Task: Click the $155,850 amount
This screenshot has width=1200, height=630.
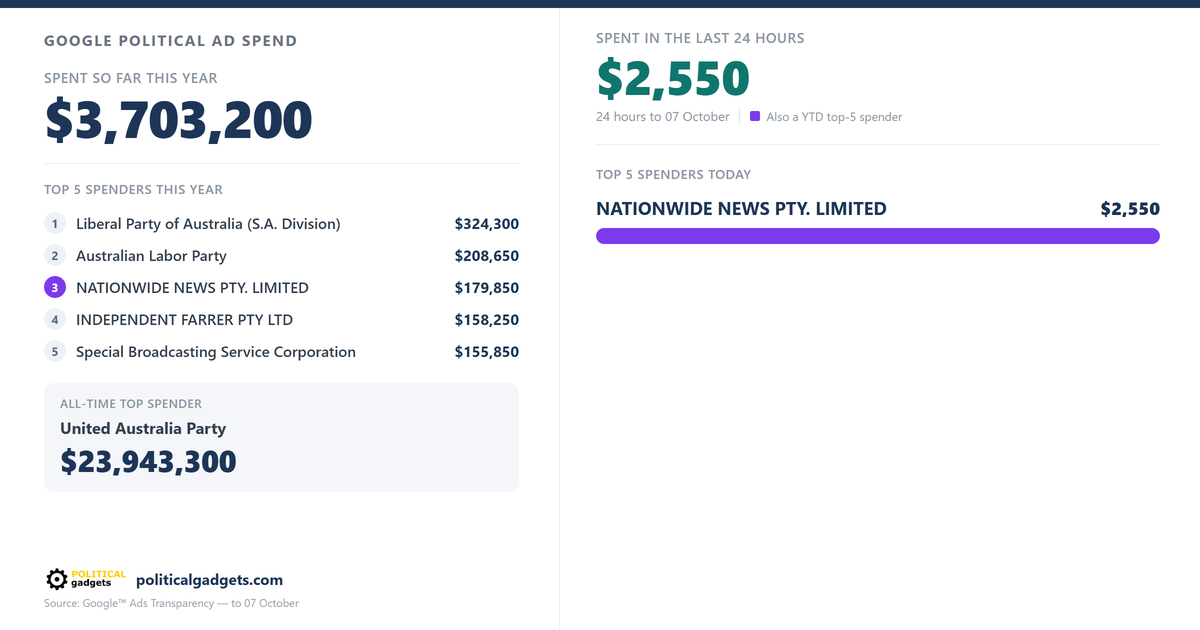Action: pyautogui.click(x=487, y=352)
